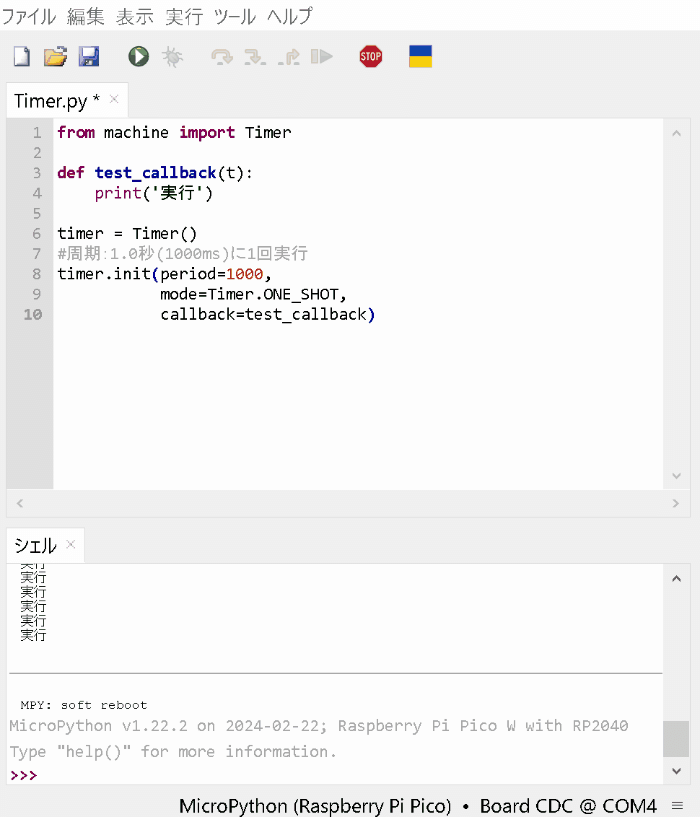Open the 実行 menu
The height and width of the screenshot is (817, 700).
184,16
